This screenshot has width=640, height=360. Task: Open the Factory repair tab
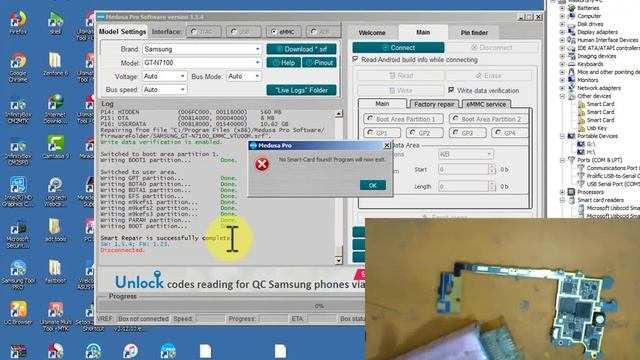(x=434, y=104)
